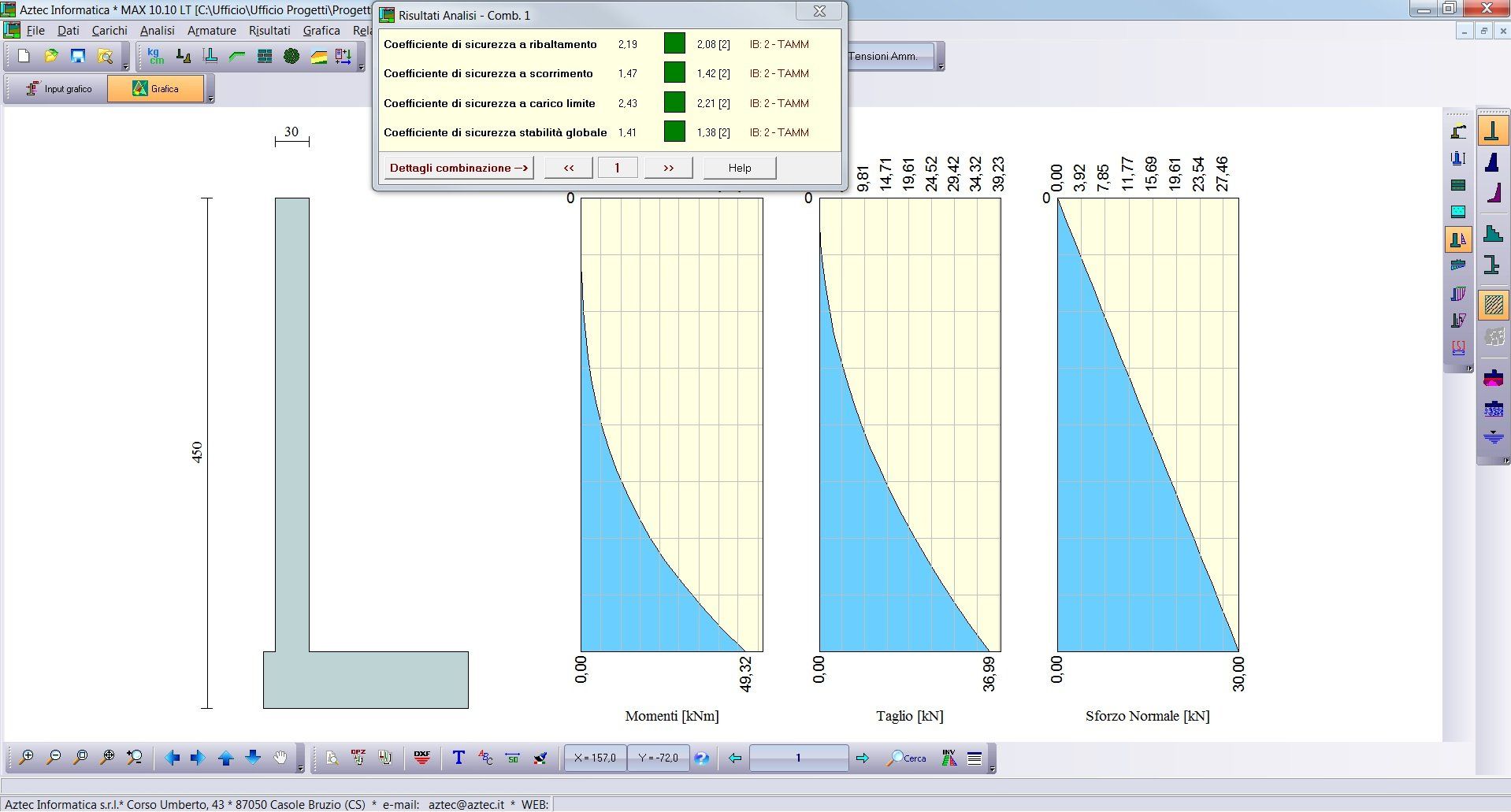Click the Save floppy disk icon

coord(77,56)
